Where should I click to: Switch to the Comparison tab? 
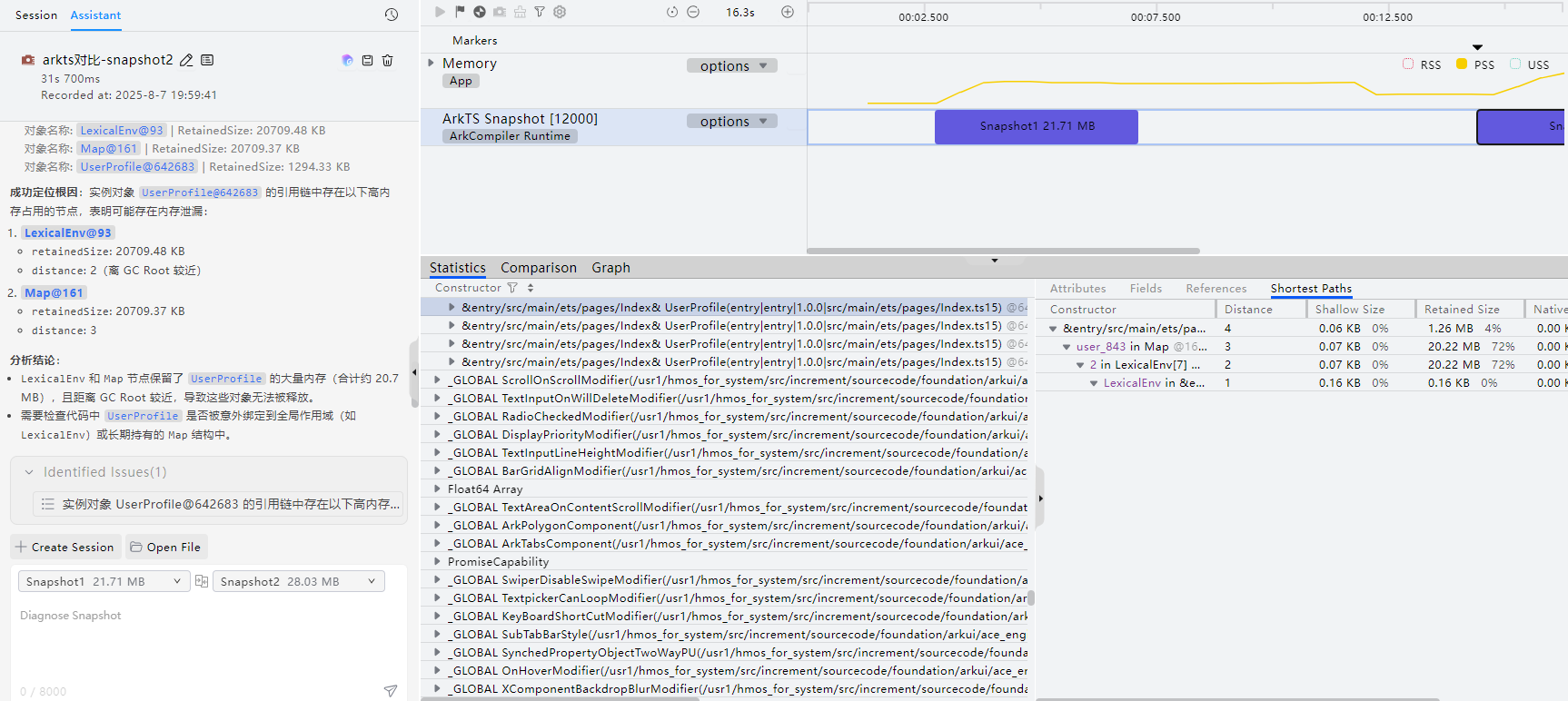538,268
